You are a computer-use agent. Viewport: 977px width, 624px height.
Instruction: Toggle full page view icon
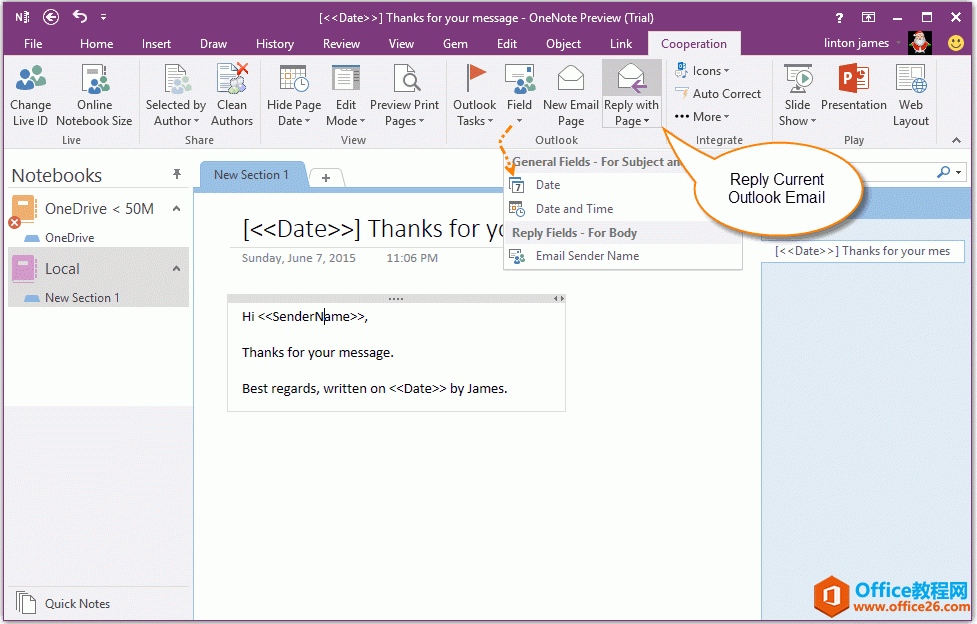pos(868,17)
